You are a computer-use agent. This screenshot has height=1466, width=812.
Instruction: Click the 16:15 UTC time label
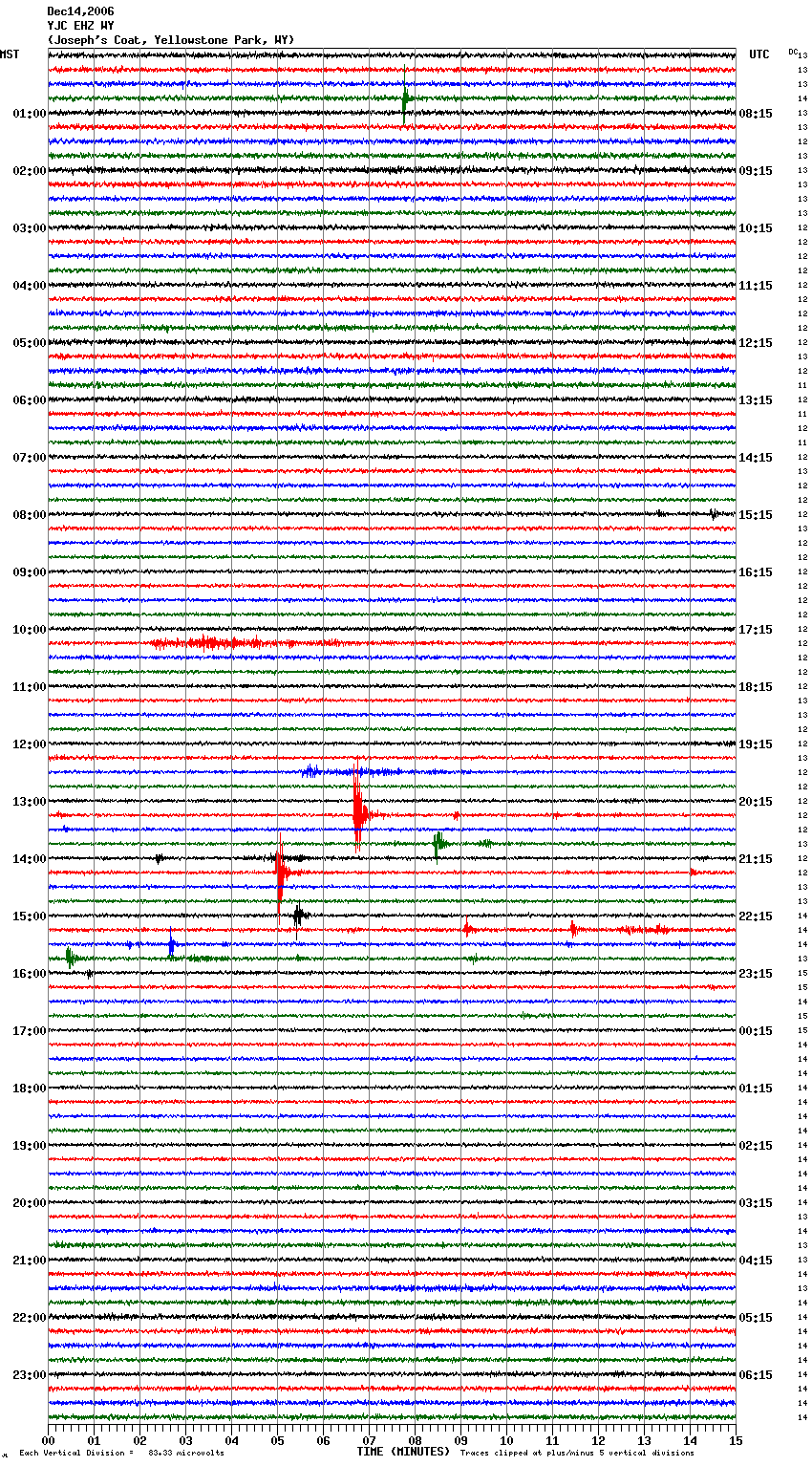[x=756, y=572]
